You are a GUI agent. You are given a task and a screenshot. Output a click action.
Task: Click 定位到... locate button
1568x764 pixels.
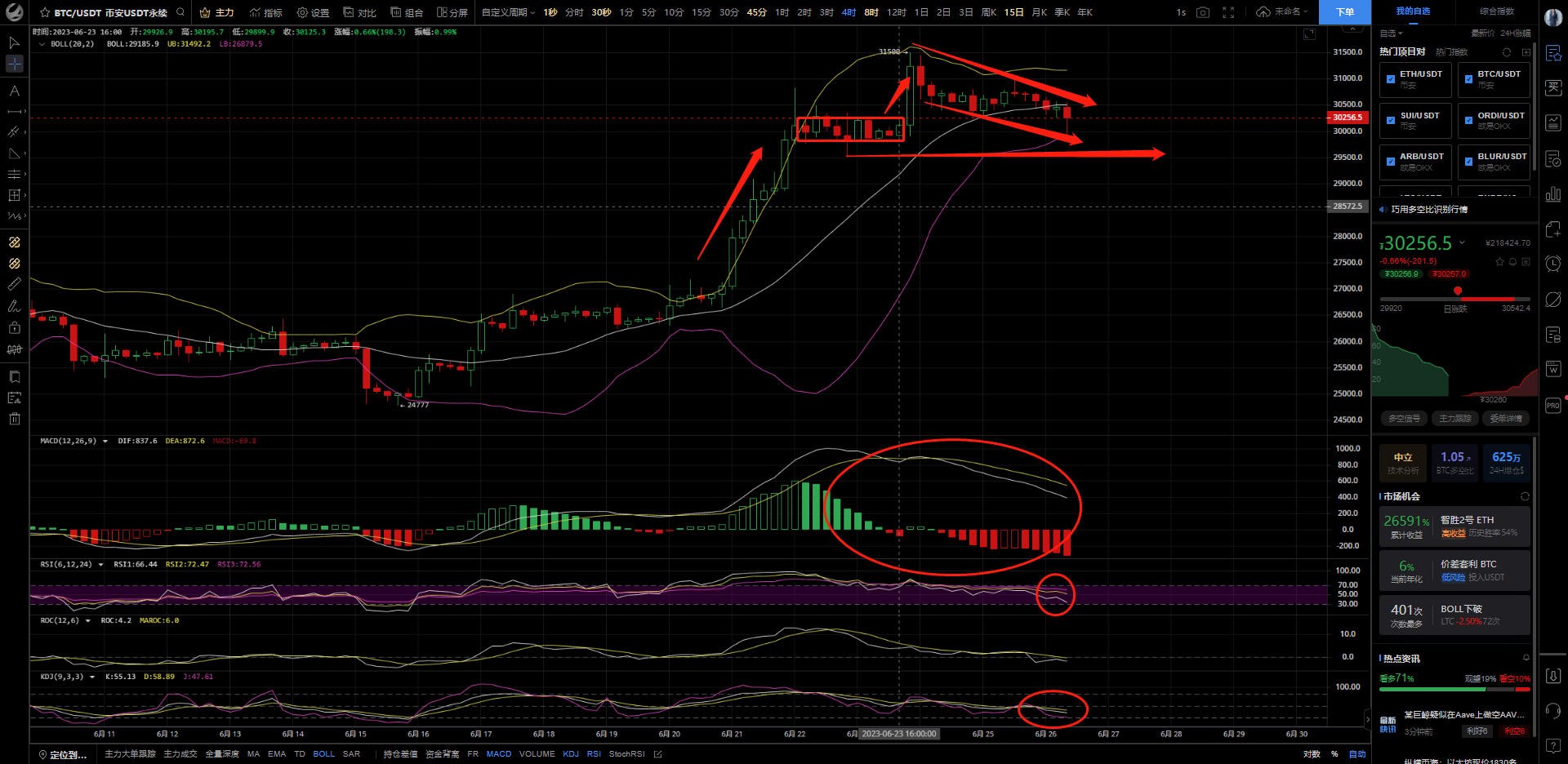point(62,754)
